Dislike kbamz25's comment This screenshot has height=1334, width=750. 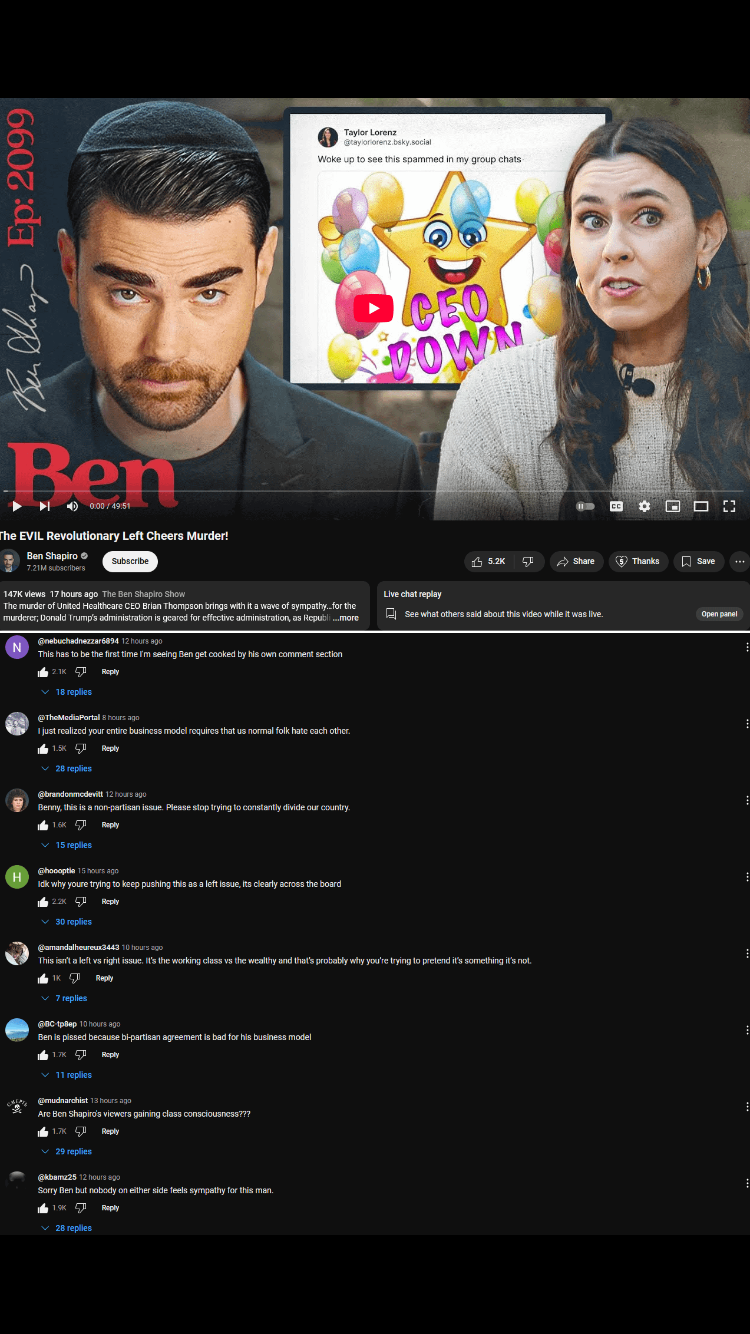[81, 1208]
